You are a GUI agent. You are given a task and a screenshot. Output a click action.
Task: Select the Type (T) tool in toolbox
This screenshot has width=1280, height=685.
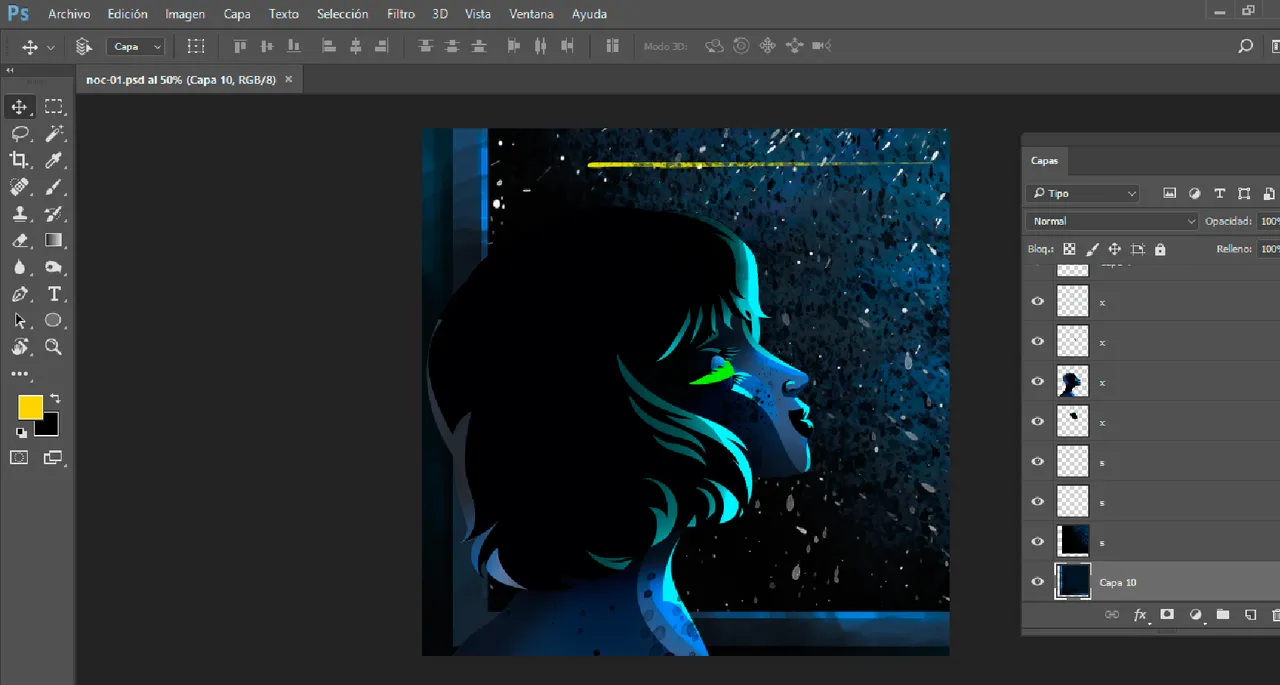pos(54,294)
